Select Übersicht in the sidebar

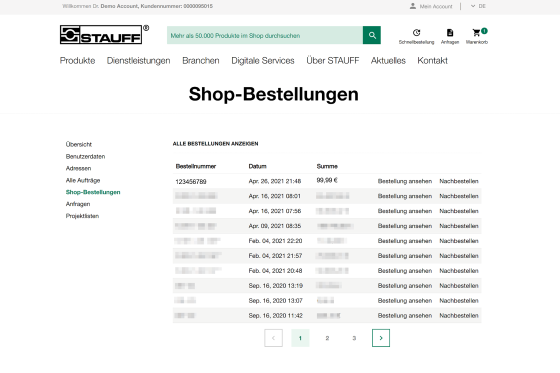79,144
